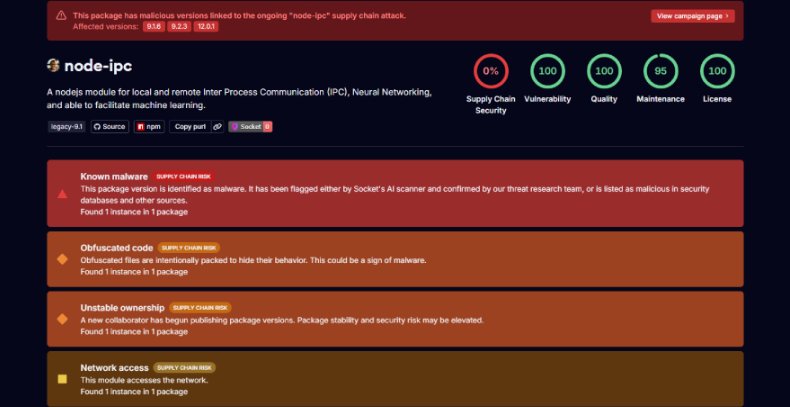
Task: Click the warning triangle icon in alert banner
Action: pyautogui.click(x=60, y=16)
